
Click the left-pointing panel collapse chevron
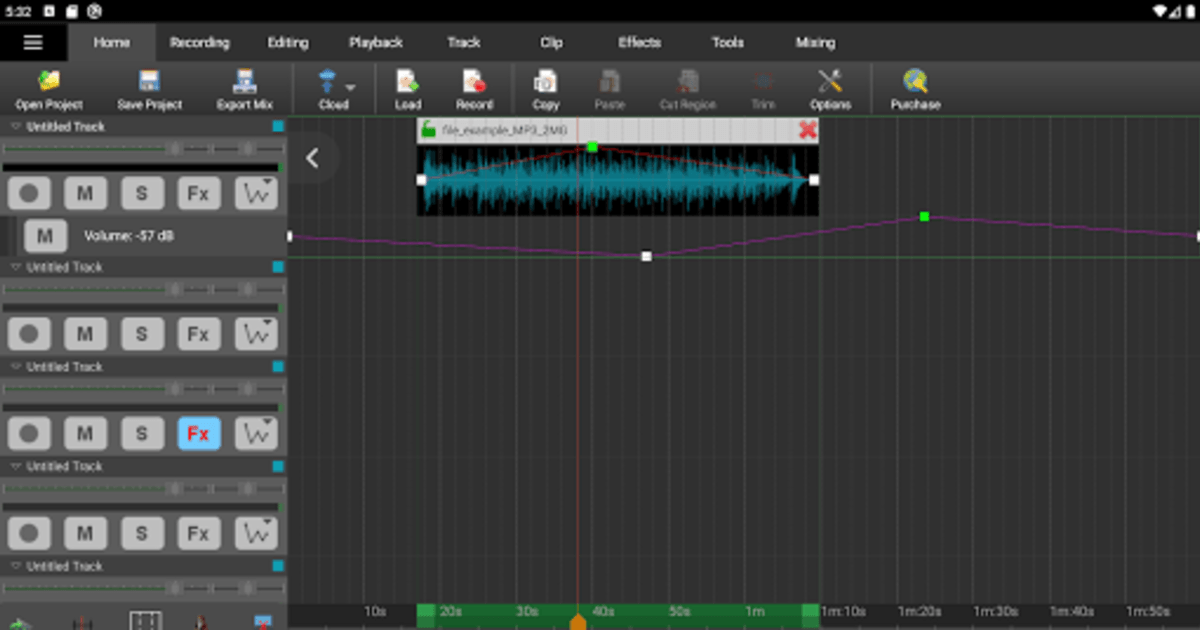pyautogui.click(x=313, y=158)
